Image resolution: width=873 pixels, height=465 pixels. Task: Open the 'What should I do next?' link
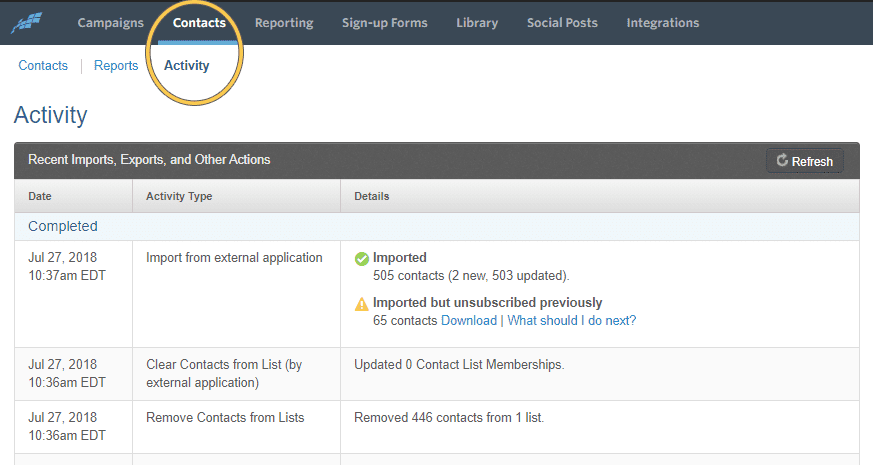571,321
